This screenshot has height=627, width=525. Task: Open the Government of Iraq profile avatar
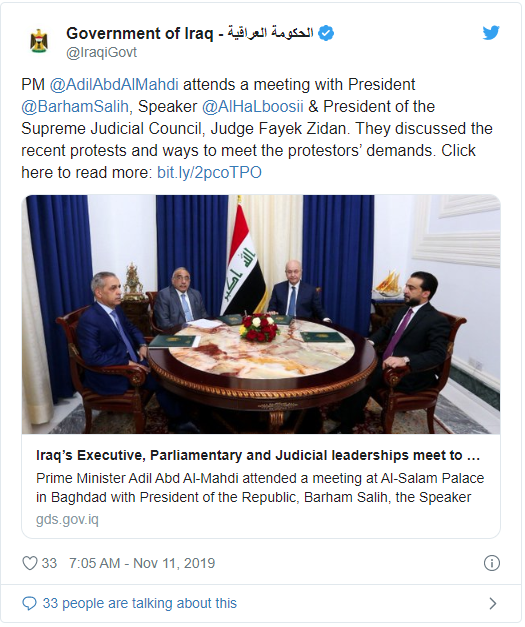[x=39, y=40]
